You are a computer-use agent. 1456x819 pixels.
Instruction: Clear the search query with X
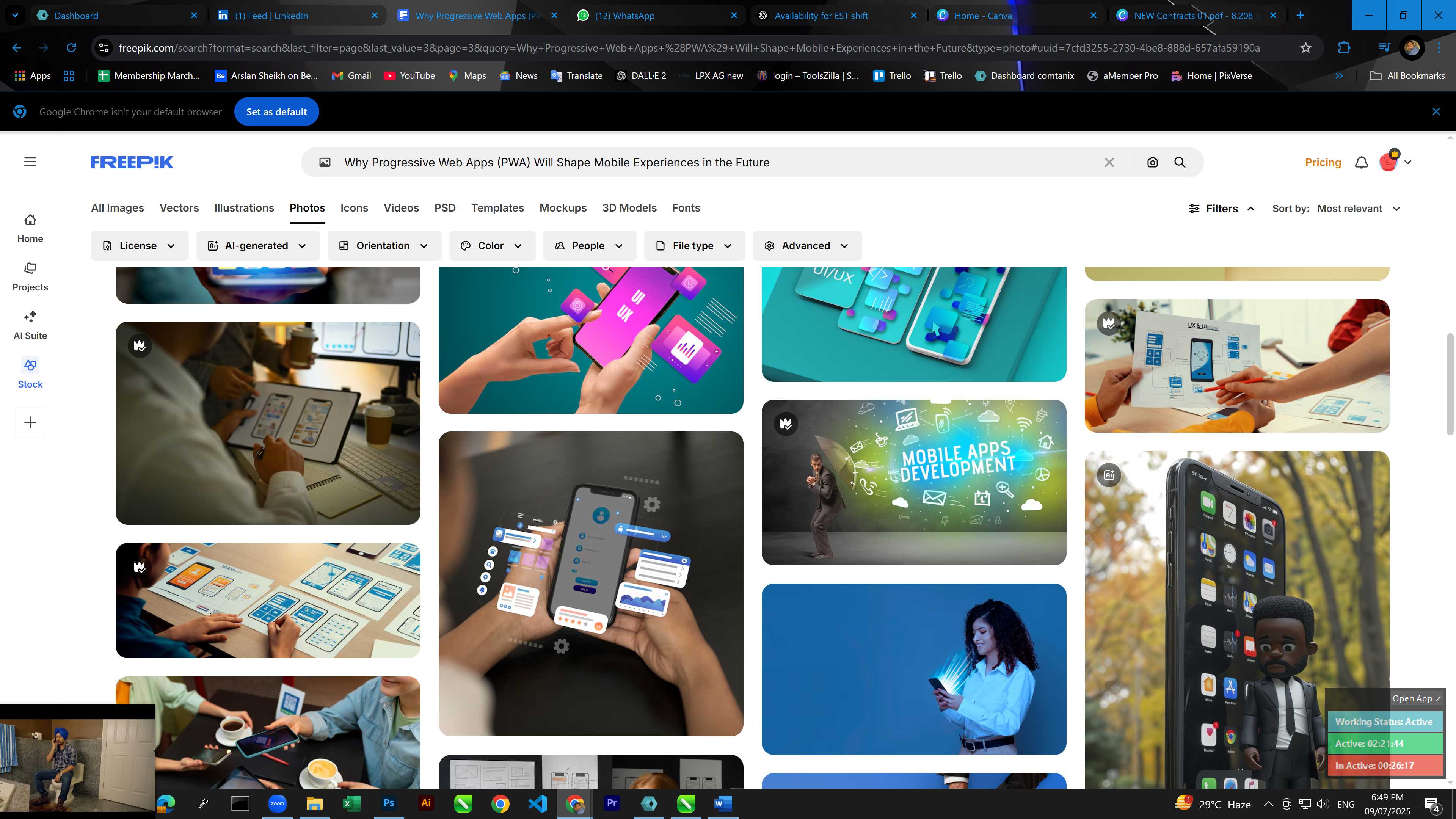click(1109, 163)
